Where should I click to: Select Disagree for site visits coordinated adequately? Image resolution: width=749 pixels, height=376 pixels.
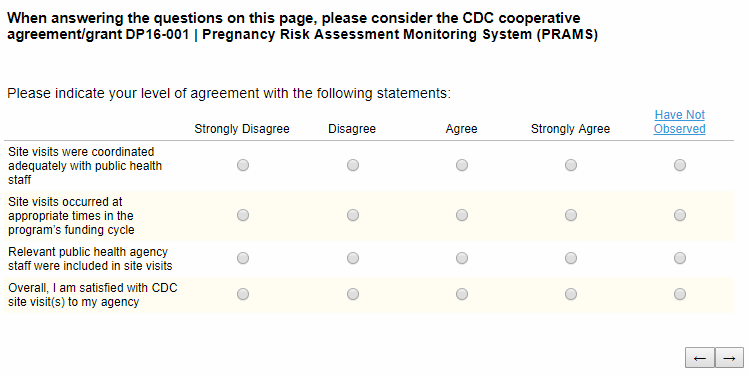(353, 165)
